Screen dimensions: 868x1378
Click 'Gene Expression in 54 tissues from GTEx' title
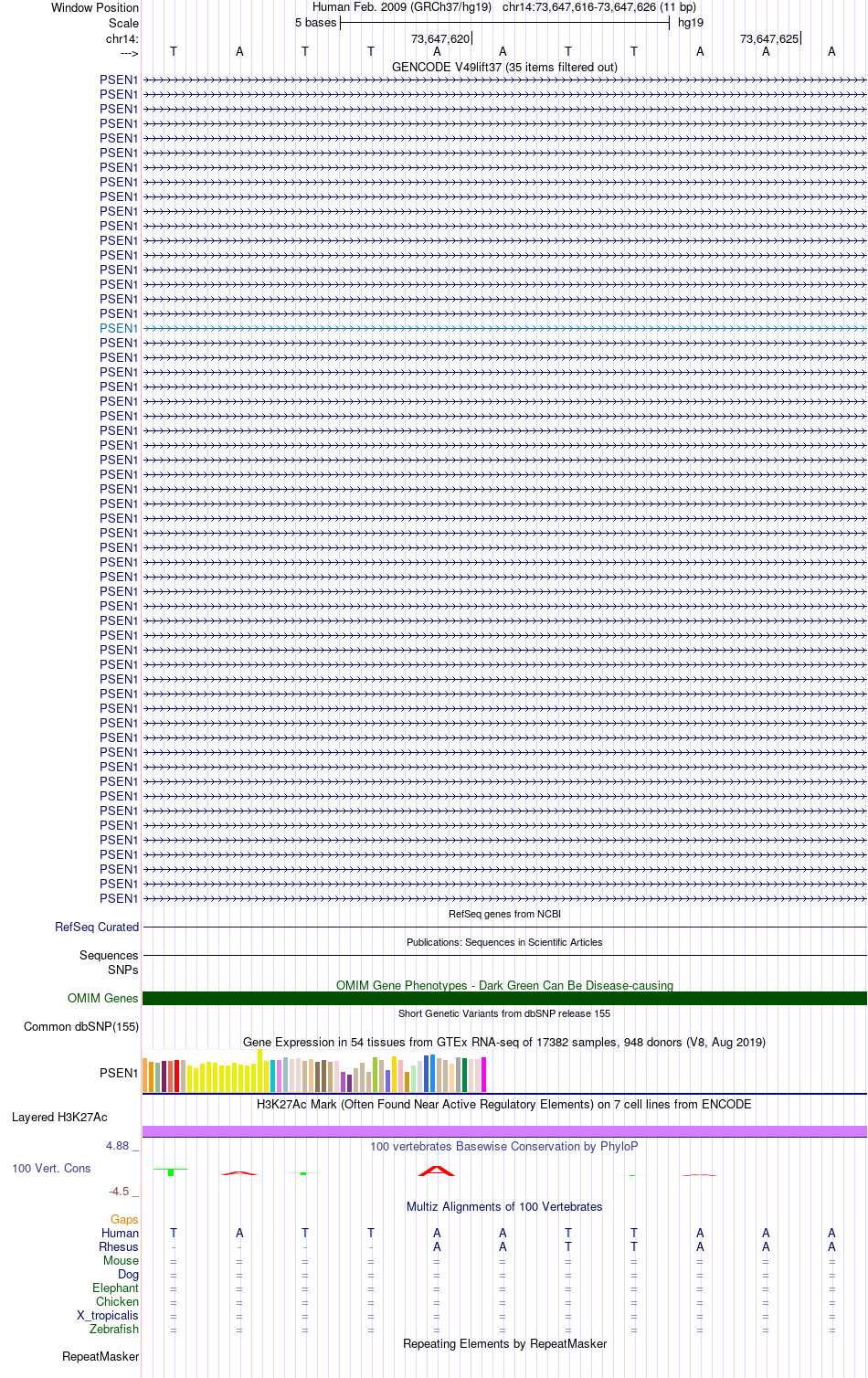(504, 1042)
